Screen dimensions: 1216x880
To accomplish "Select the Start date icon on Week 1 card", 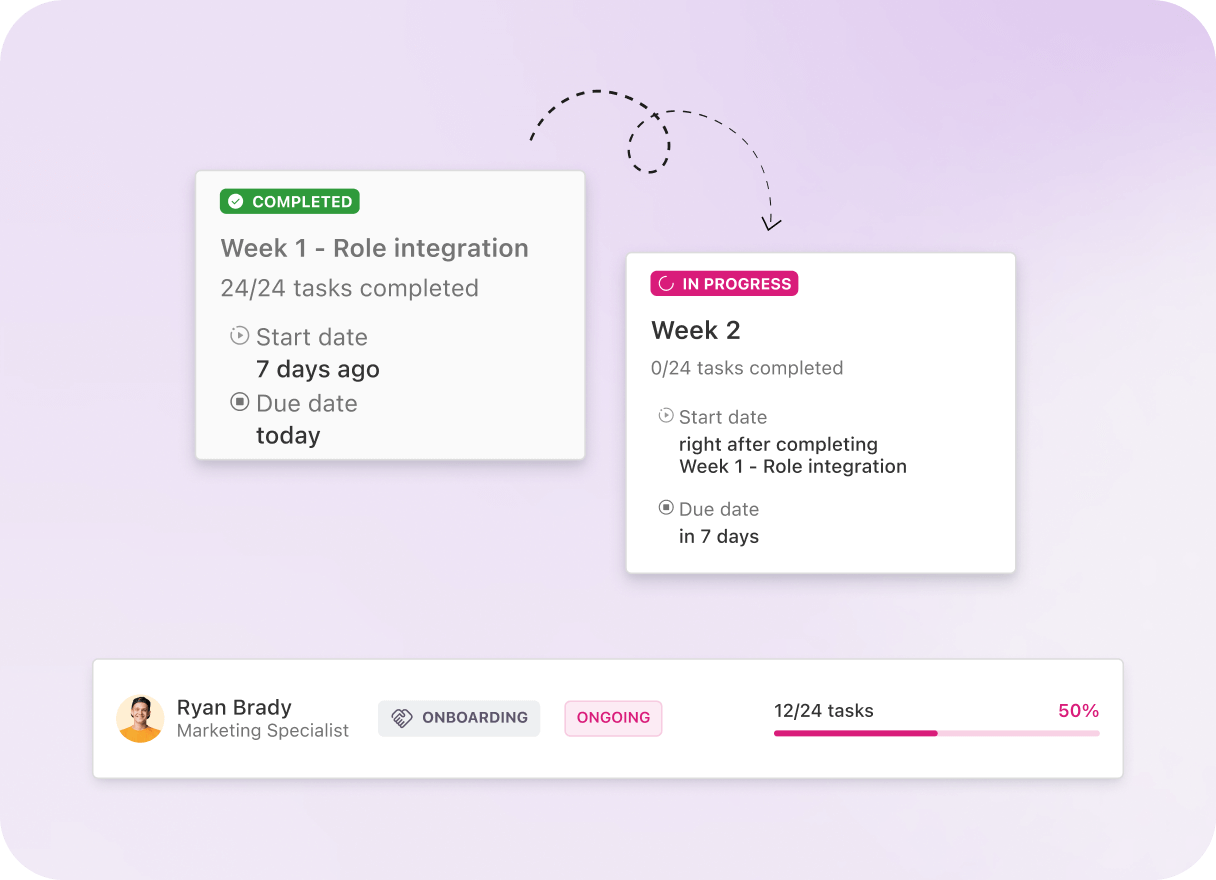I will coord(238,335).
